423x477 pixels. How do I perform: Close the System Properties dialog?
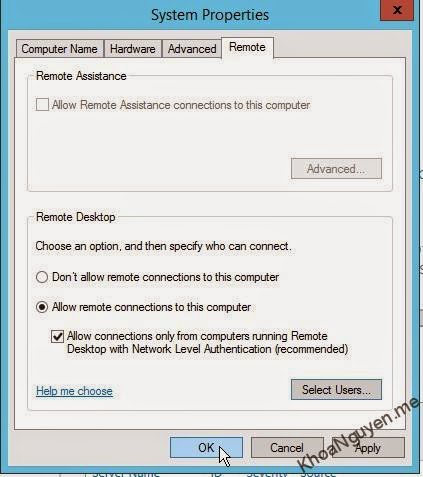point(397,10)
